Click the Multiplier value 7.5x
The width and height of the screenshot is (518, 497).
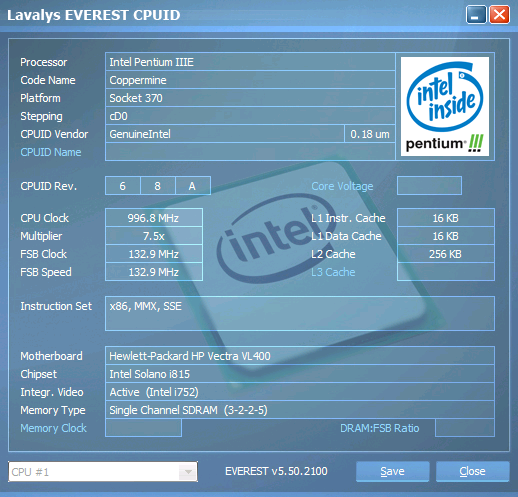(154, 236)
